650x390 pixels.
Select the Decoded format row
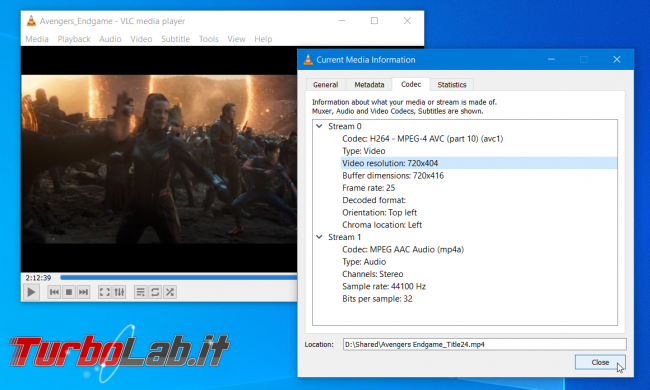[x=374, y=200]
